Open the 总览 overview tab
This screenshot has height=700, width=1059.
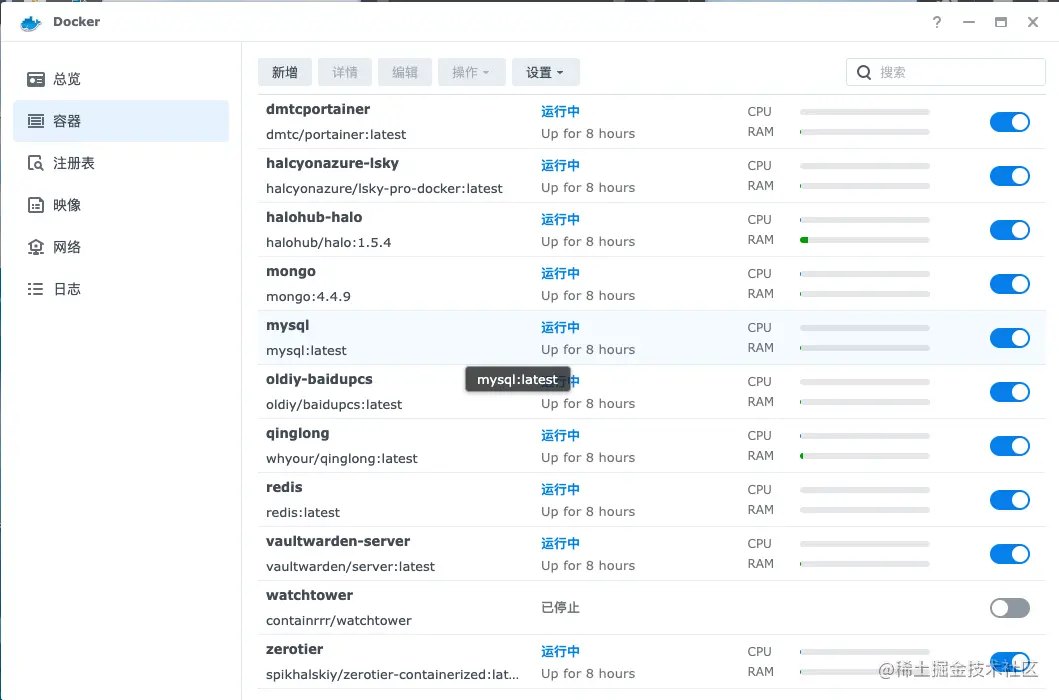point(121,79)
